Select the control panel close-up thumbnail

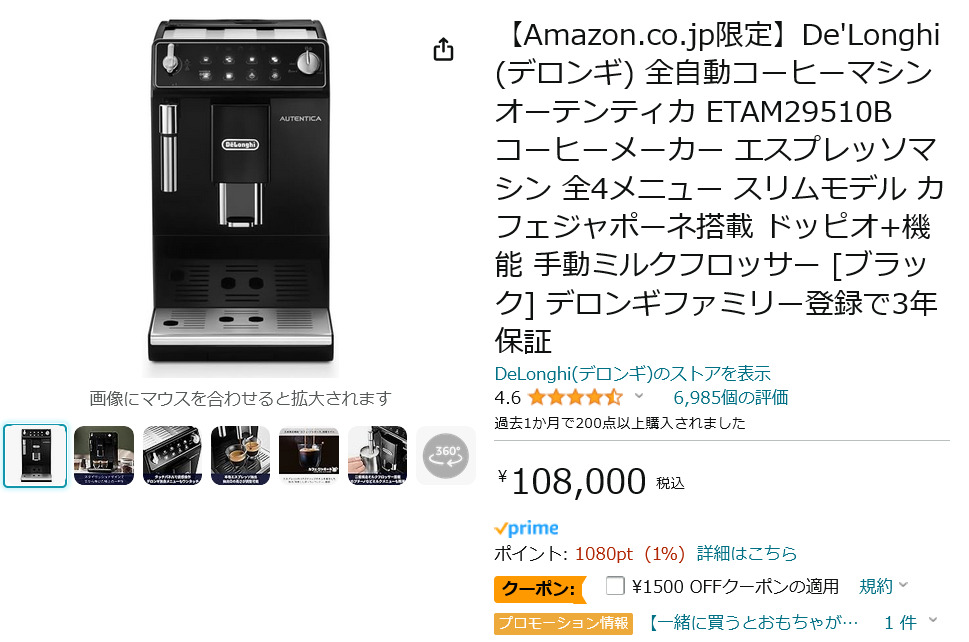pyautogui.click(x=172, y=456)
